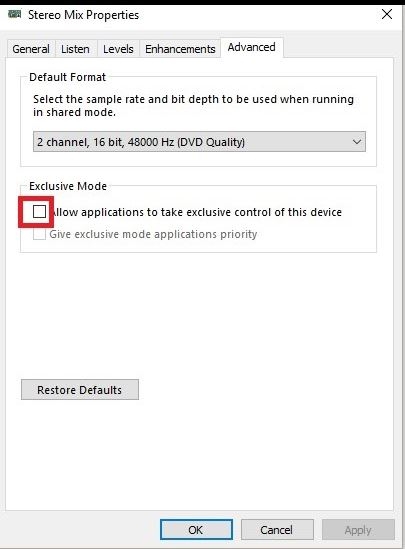
Task: Click the Stereo Mix Properties title text
Action: 83,15
